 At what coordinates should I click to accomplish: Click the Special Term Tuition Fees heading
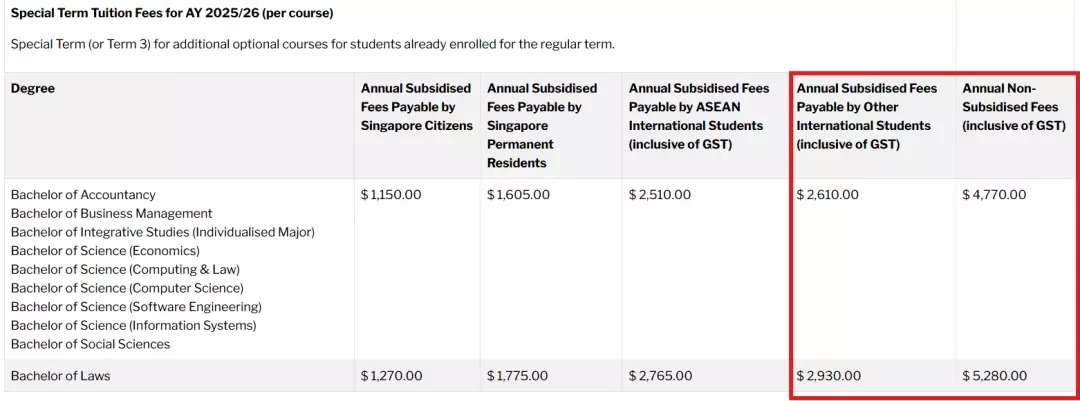172,13
